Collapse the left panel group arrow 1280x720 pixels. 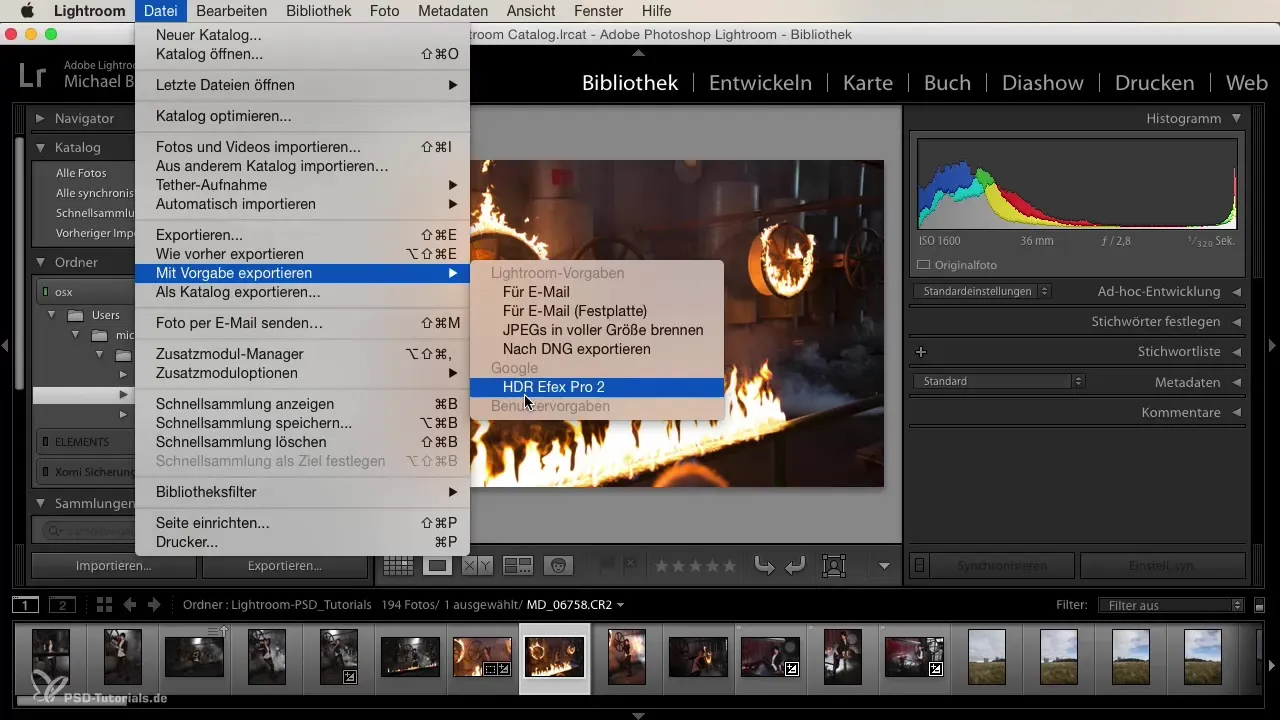tap(5, 345)
